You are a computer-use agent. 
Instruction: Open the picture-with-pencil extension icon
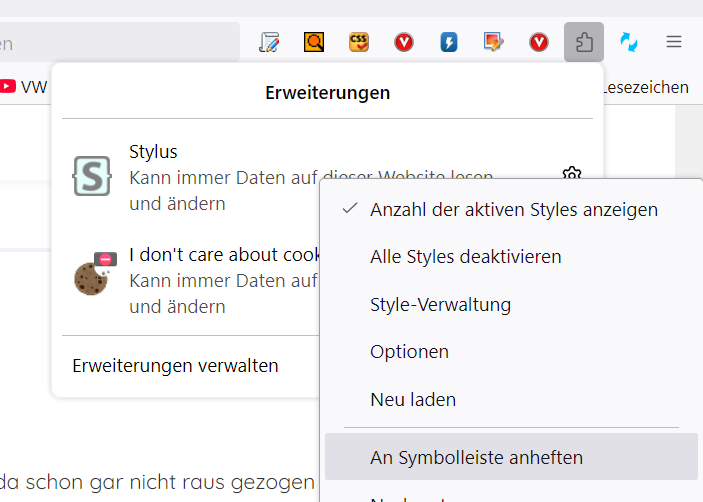pyautogui.click(x=494, y=42)
